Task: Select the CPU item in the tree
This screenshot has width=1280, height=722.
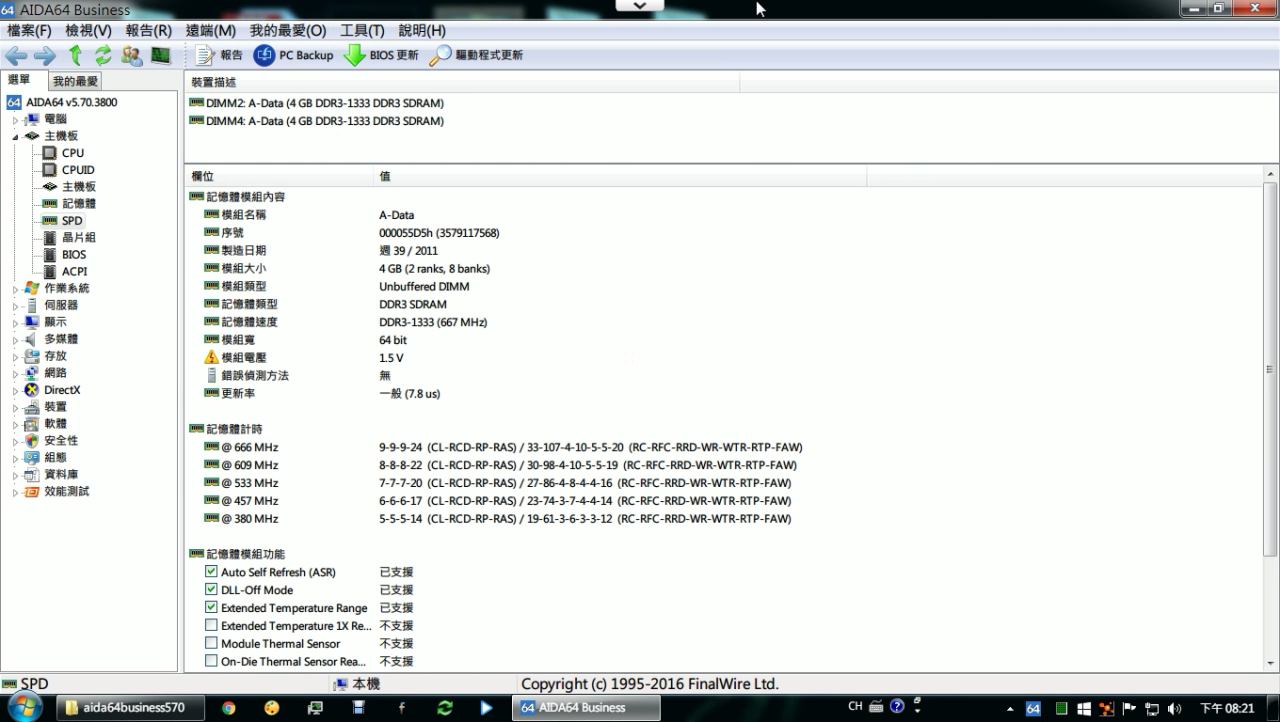Action: pyautogui.click(x=73, y=153)
